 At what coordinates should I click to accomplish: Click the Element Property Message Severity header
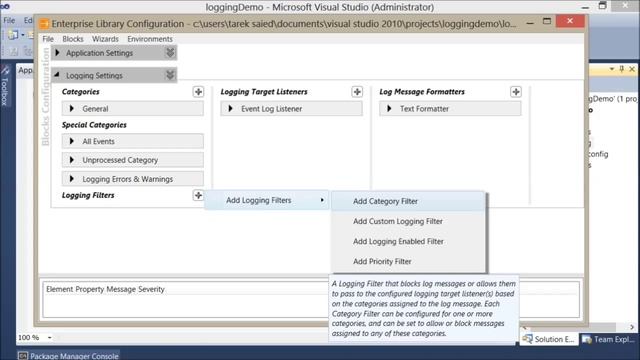[x=105, y=289]
